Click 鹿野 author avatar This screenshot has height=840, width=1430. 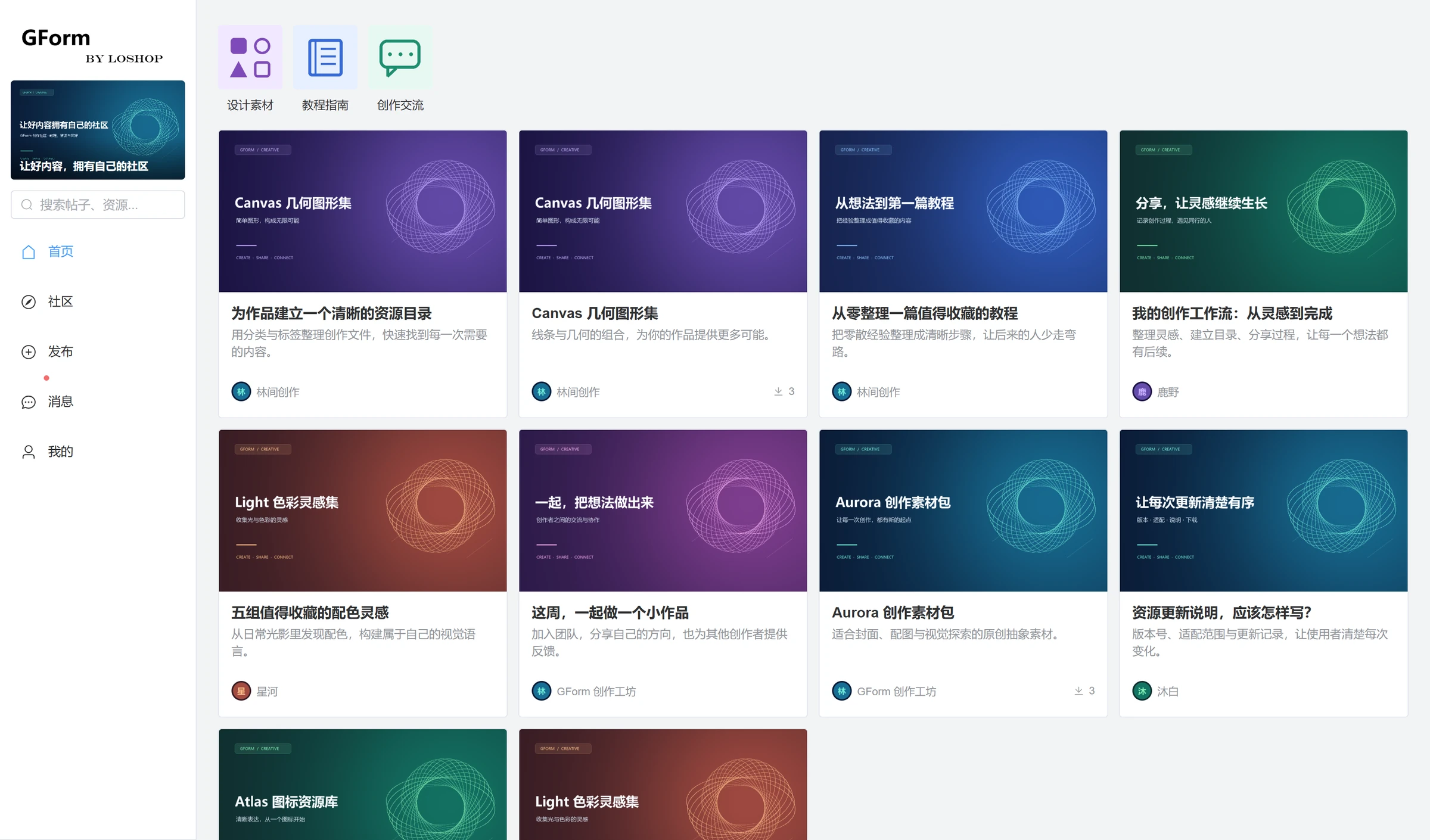click(1142, 392)
